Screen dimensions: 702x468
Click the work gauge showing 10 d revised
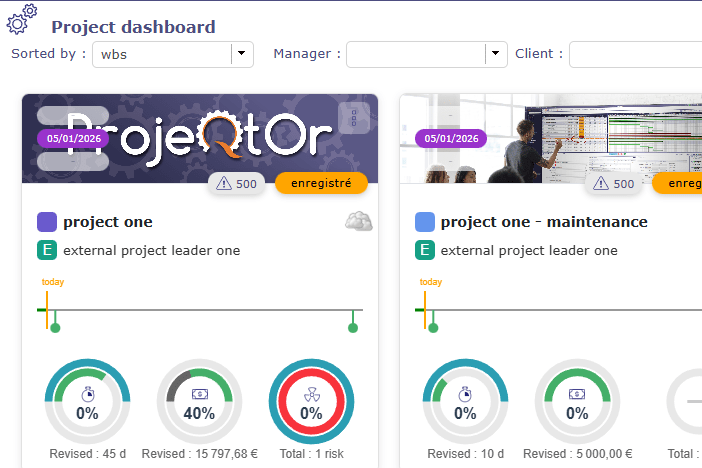(465, 401)
